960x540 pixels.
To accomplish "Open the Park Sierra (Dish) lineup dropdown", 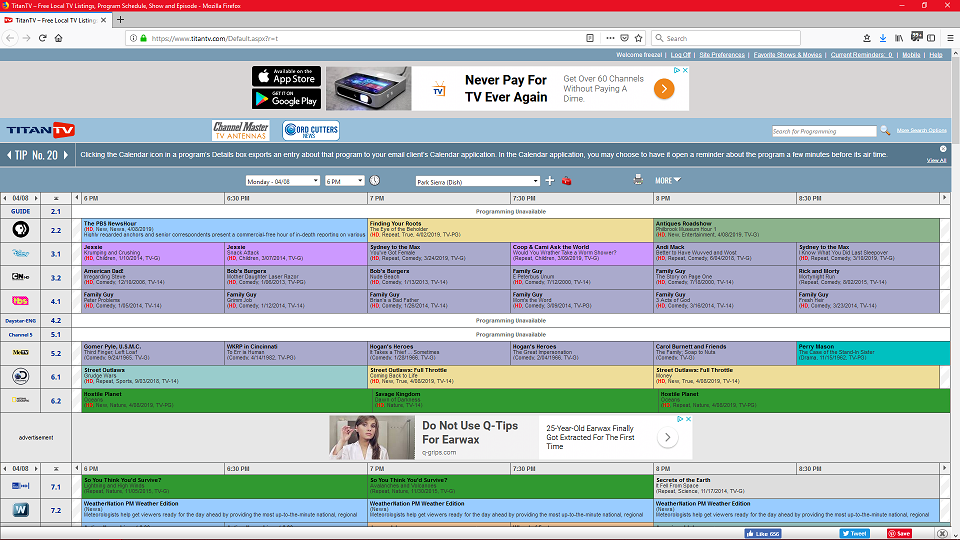I will (477, 181).
